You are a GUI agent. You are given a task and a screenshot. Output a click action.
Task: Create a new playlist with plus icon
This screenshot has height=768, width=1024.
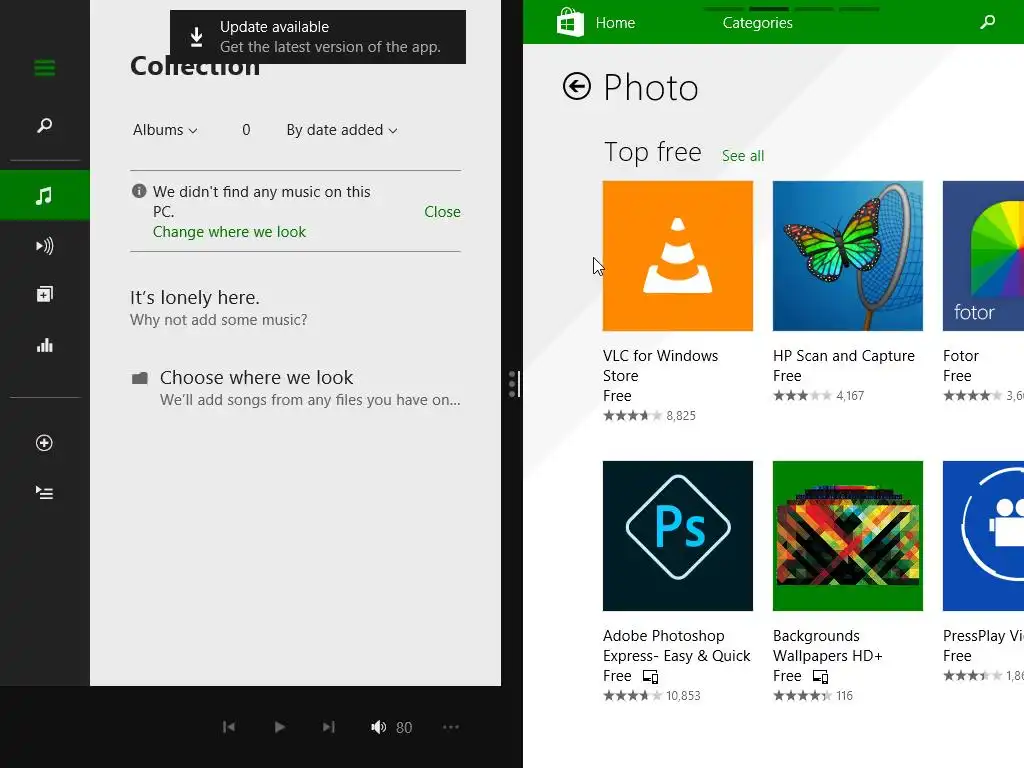[44, 443]
